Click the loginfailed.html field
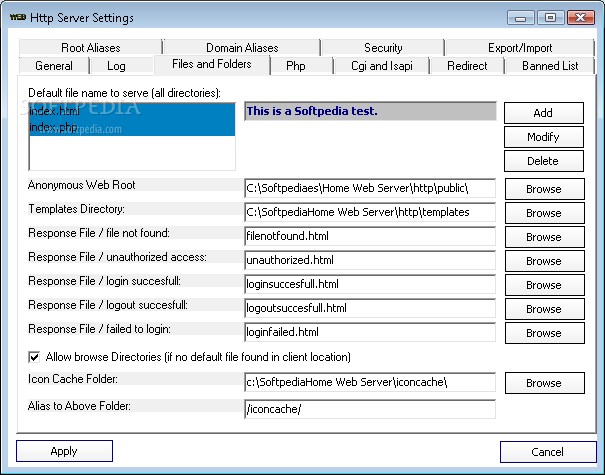The height and width of the screenshot is (475, 605). pyautogui.click(x=370, y=332)
